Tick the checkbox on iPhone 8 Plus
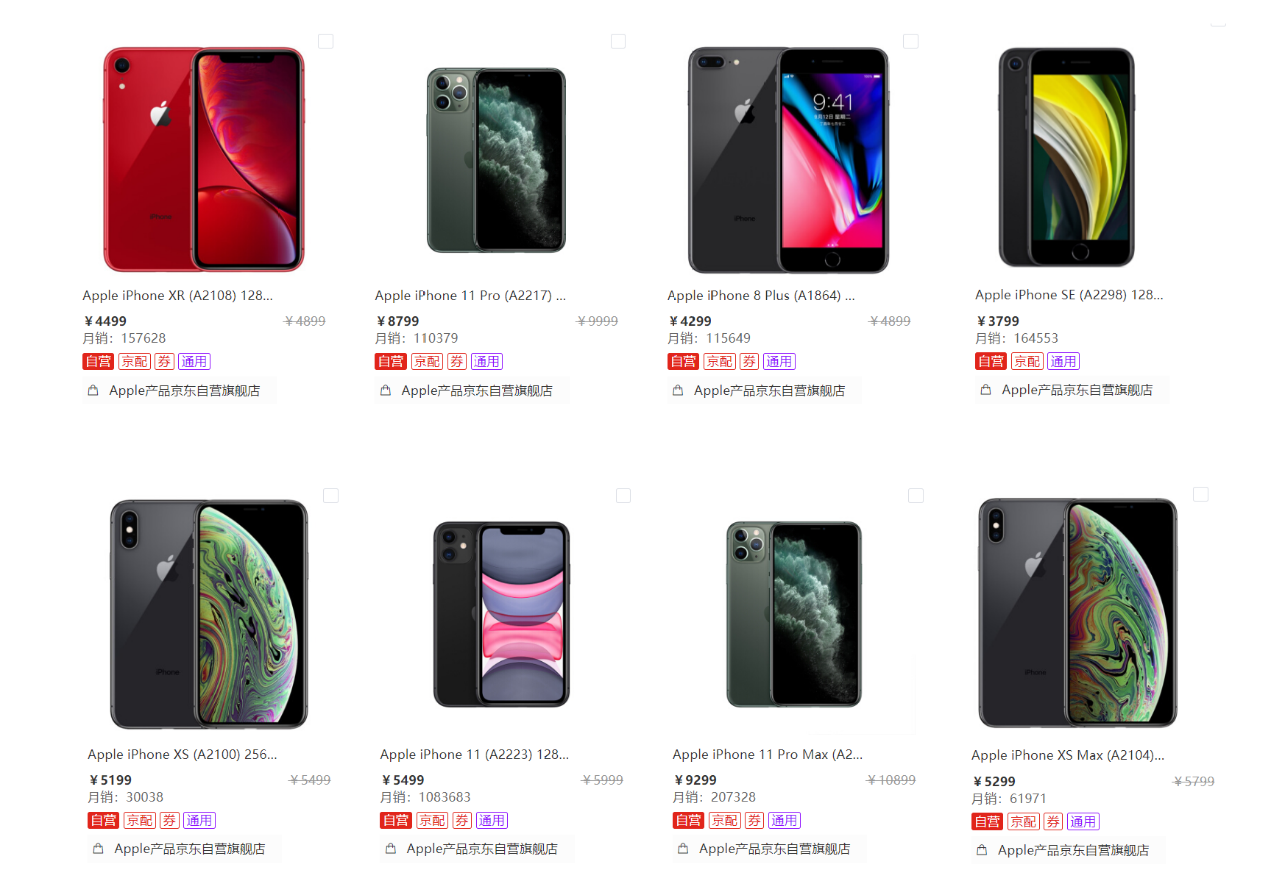 click(910, 41)
